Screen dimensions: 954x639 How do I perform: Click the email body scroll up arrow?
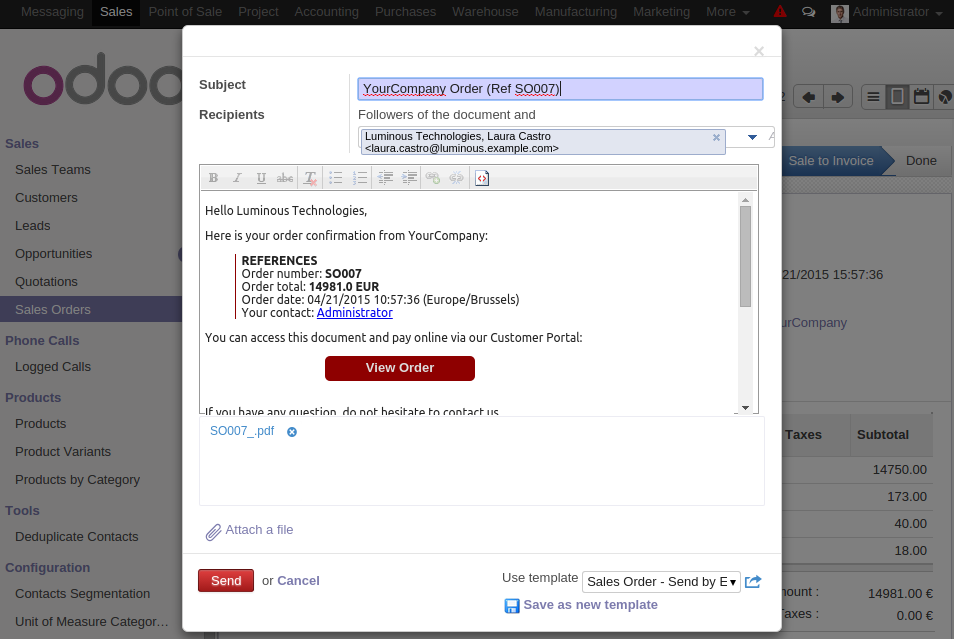[x=745, y=200]
